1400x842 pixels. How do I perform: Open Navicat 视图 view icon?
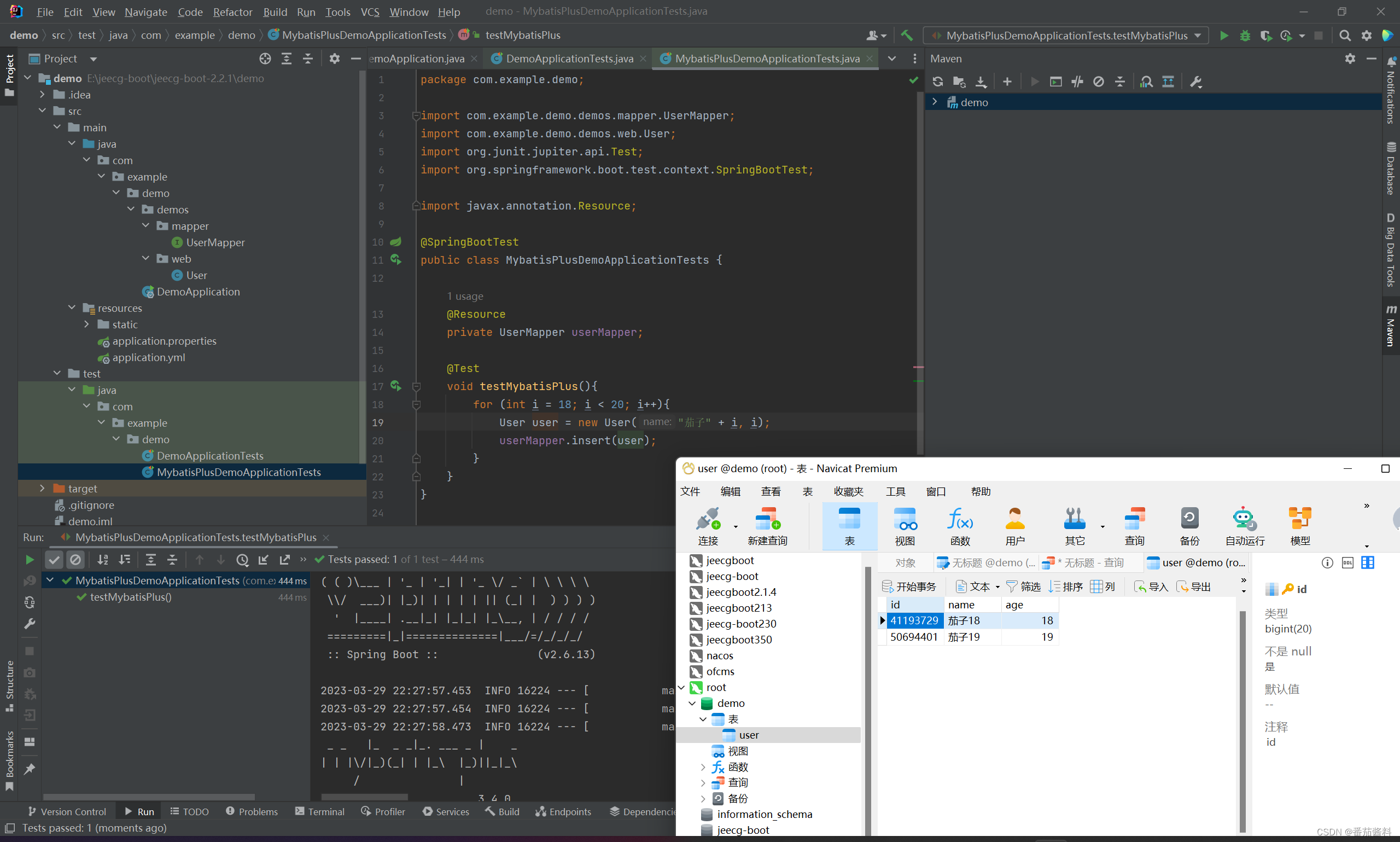pos(905,526)
